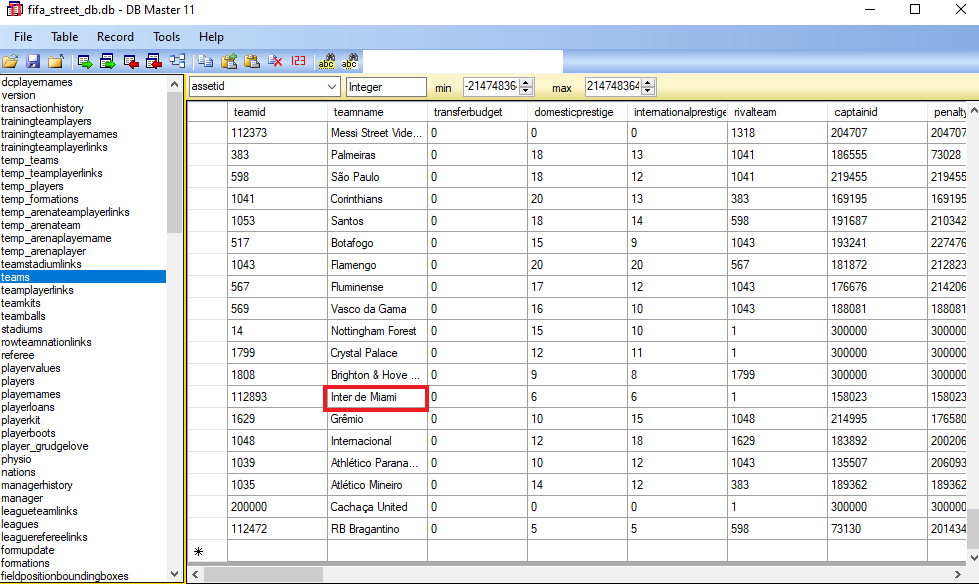Image resolution: width=979 pixels, height=584 pixels.
Task: Select the referee table
Action: (x=18, y=355)
